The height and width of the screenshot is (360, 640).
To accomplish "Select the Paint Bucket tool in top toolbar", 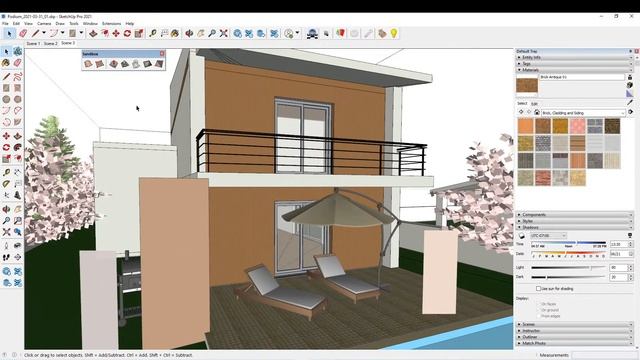I will pos(175,33).
